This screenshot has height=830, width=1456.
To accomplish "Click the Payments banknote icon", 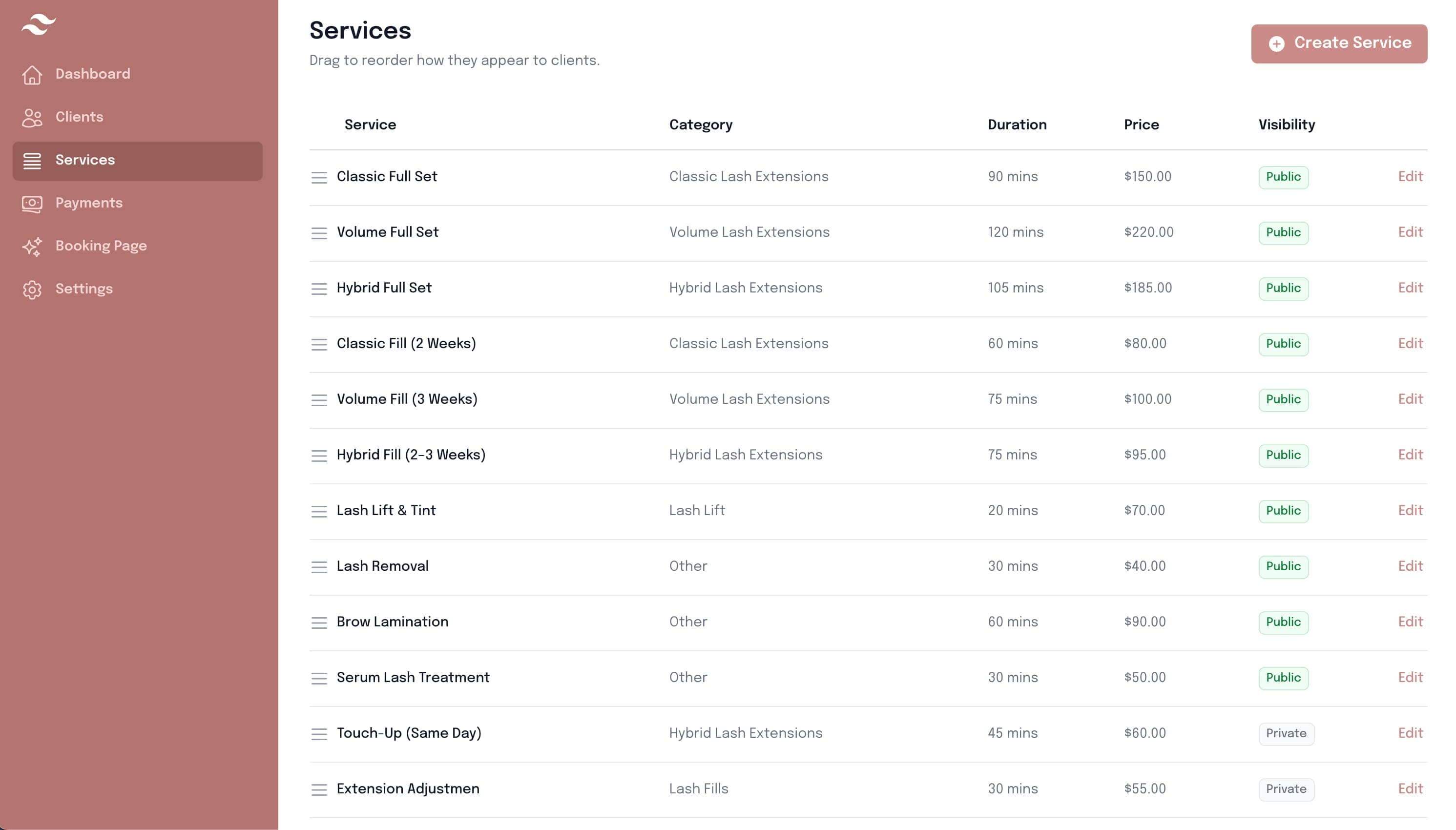I will (x=32, y=204).
